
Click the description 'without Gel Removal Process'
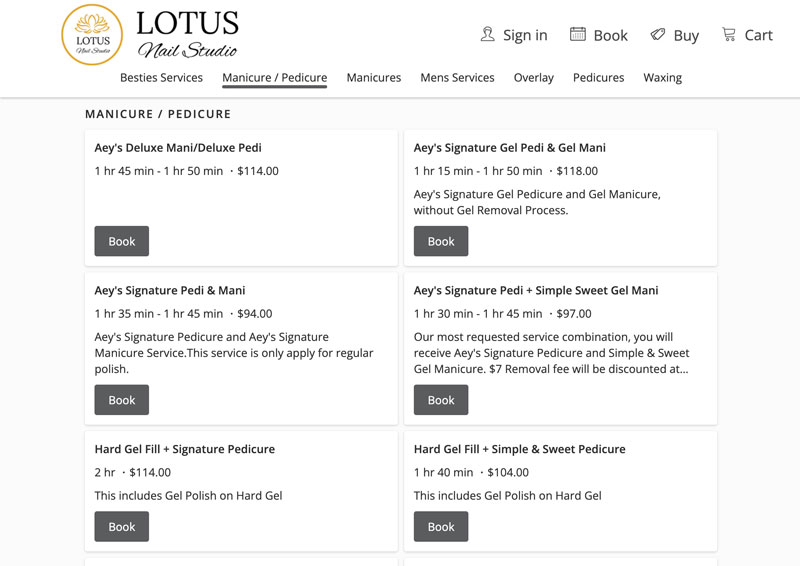coord(491,210)
